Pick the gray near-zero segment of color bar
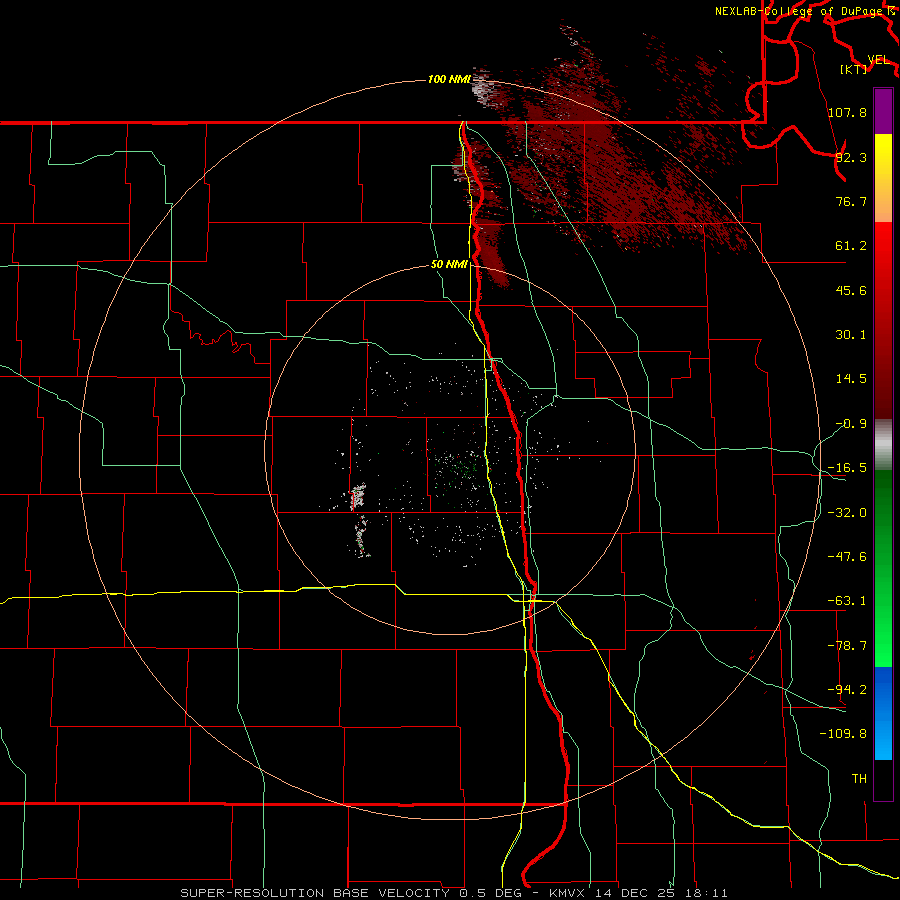The width and height of the screenshot is (900, 900). tap(883, 445)
